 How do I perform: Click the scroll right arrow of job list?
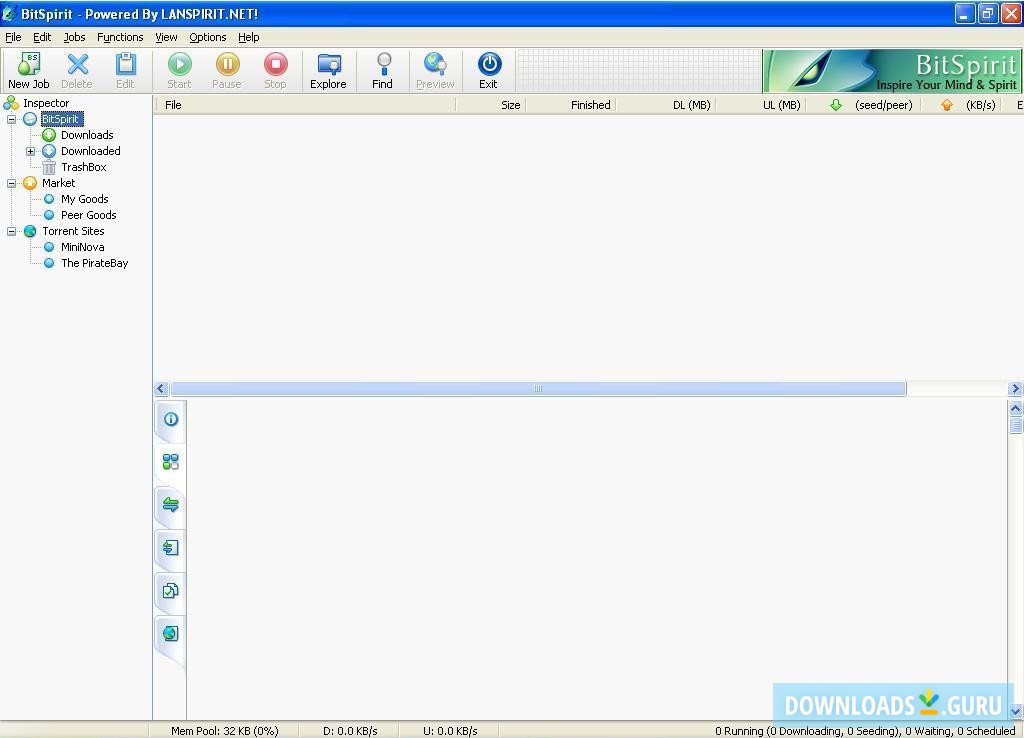(1015, 389)
